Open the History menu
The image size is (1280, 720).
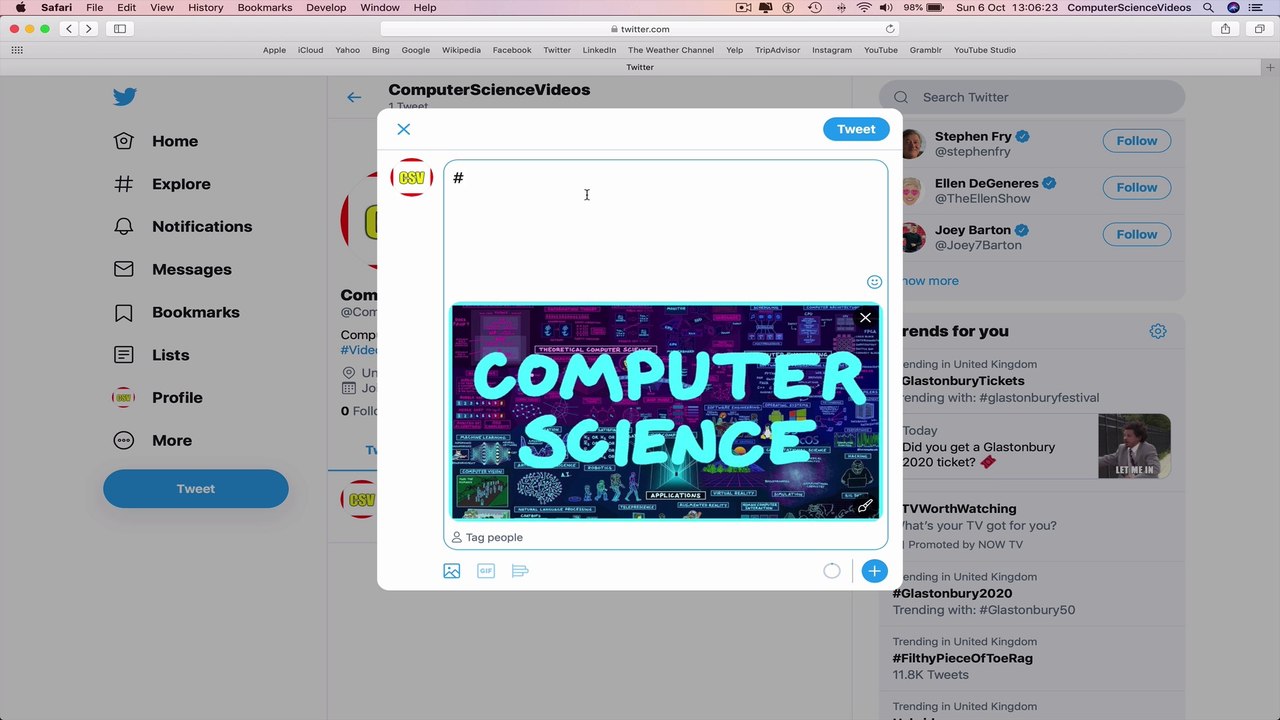coord(206,7)
